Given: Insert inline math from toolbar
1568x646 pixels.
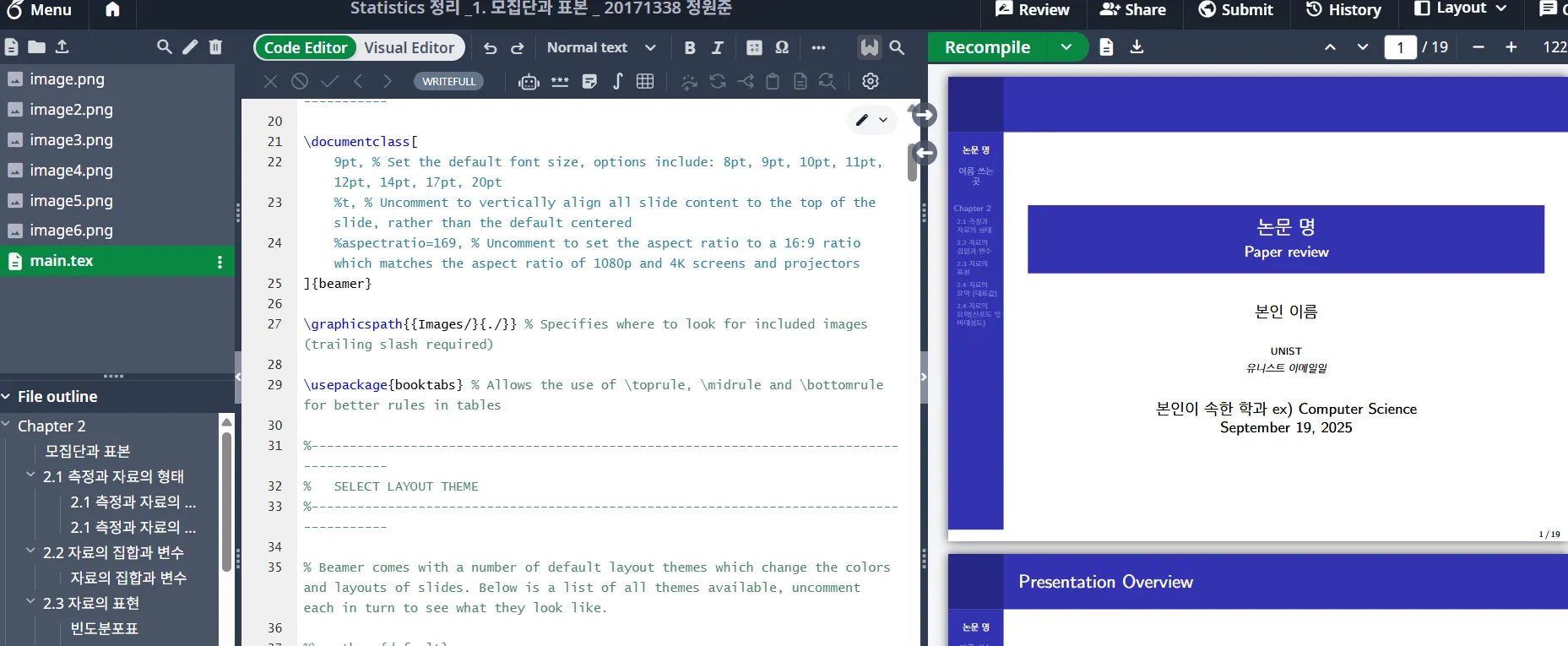Looking at the screenshot, I should point(755,48).
